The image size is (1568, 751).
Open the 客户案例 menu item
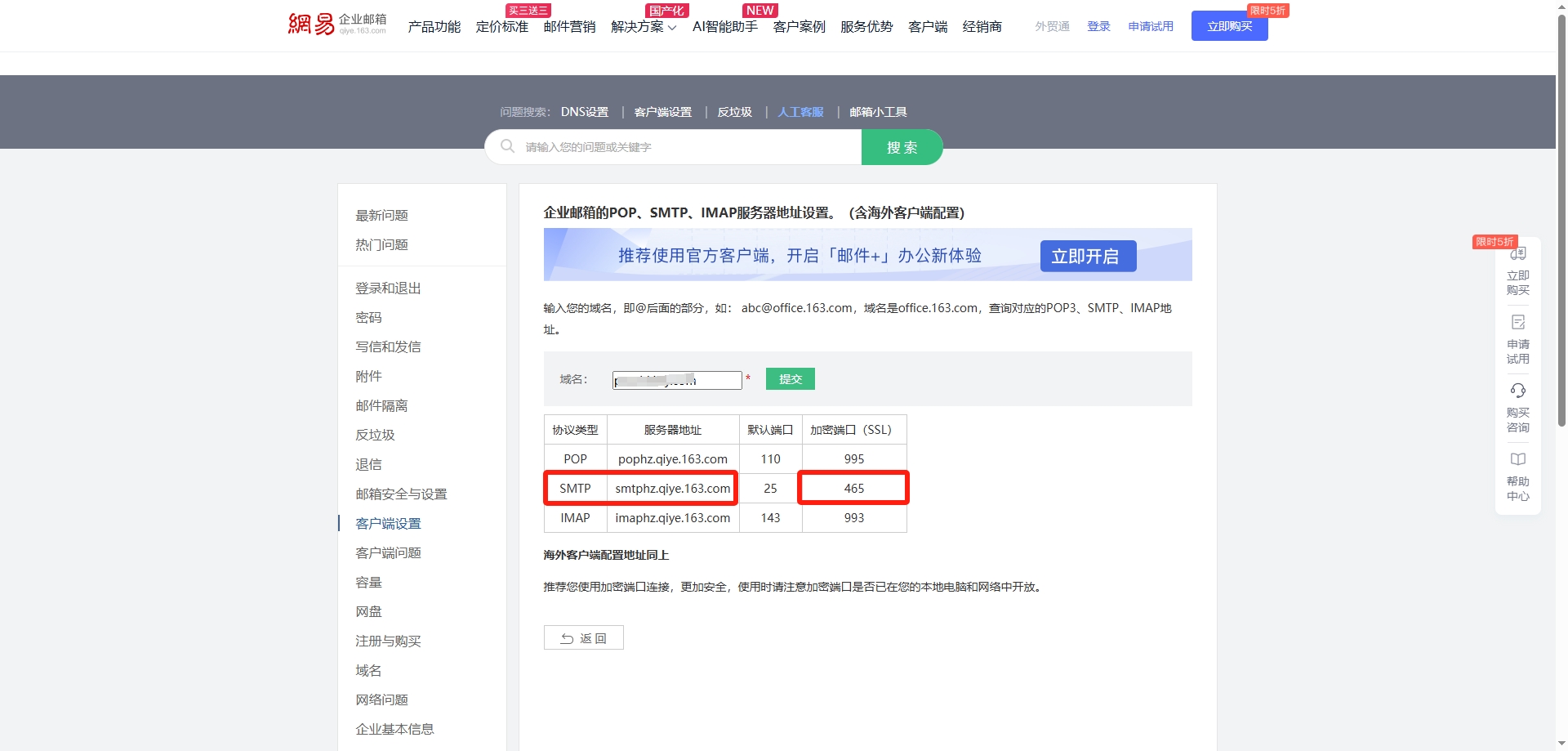tap(800, 27)
